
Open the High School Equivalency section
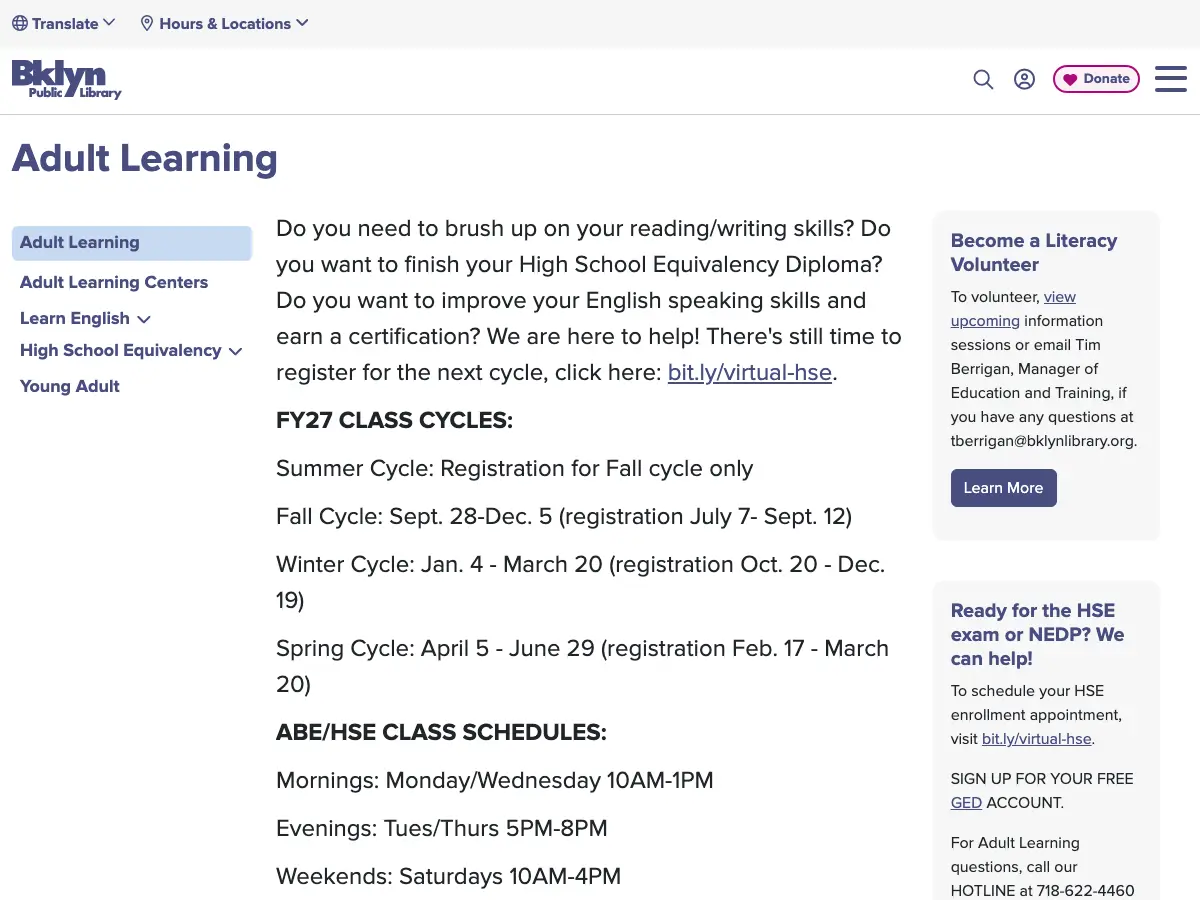click(x=121, y=350)
